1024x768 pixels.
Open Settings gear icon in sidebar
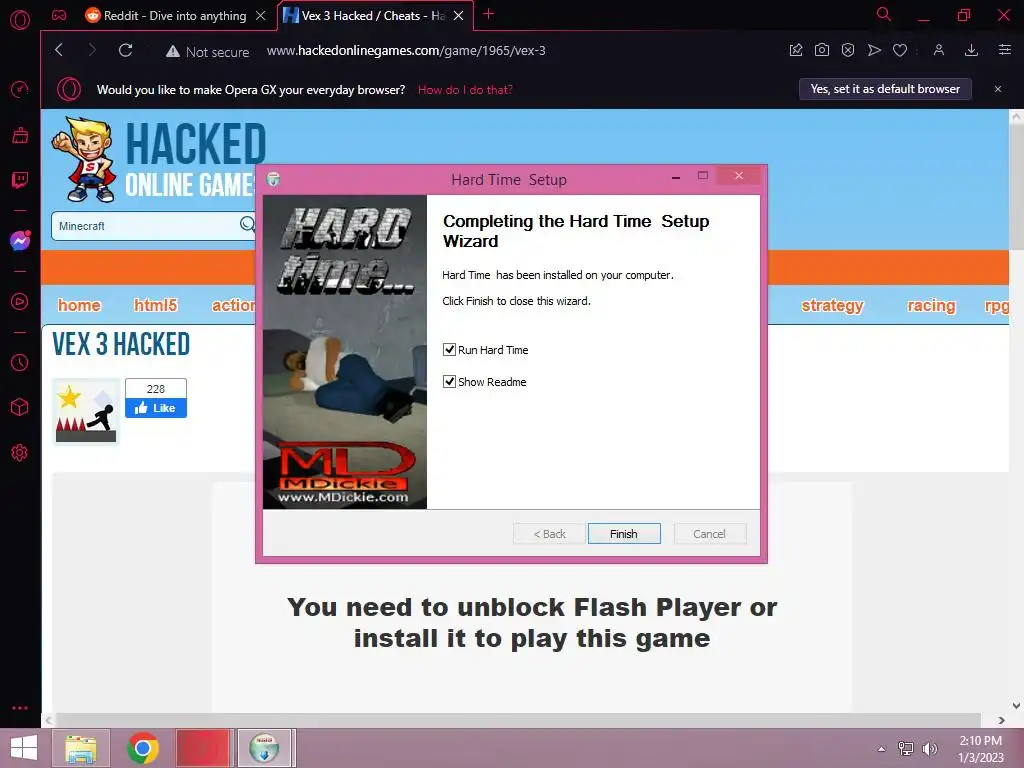click(20, 453)
